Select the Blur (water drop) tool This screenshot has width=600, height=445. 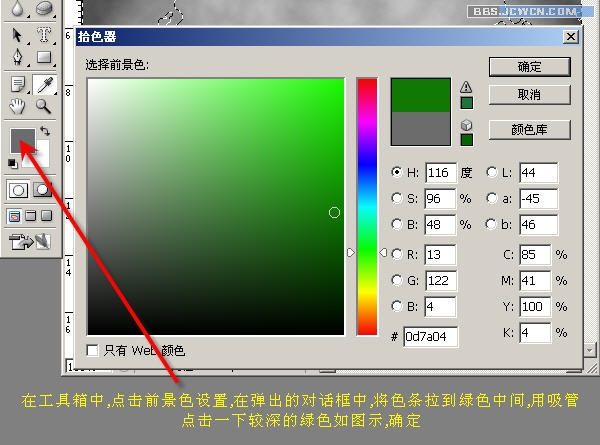pyautogui.click(x=16, y=8)
